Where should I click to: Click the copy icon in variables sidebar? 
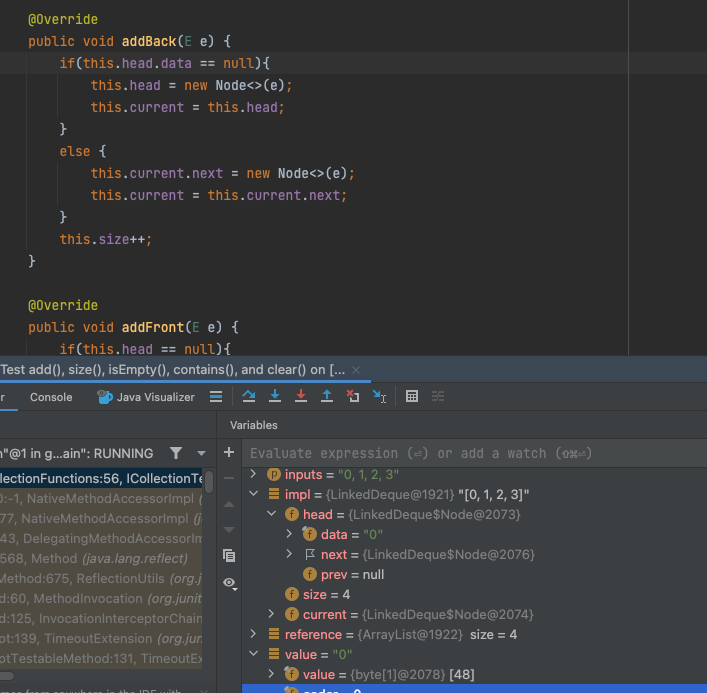tap(229, 555)
